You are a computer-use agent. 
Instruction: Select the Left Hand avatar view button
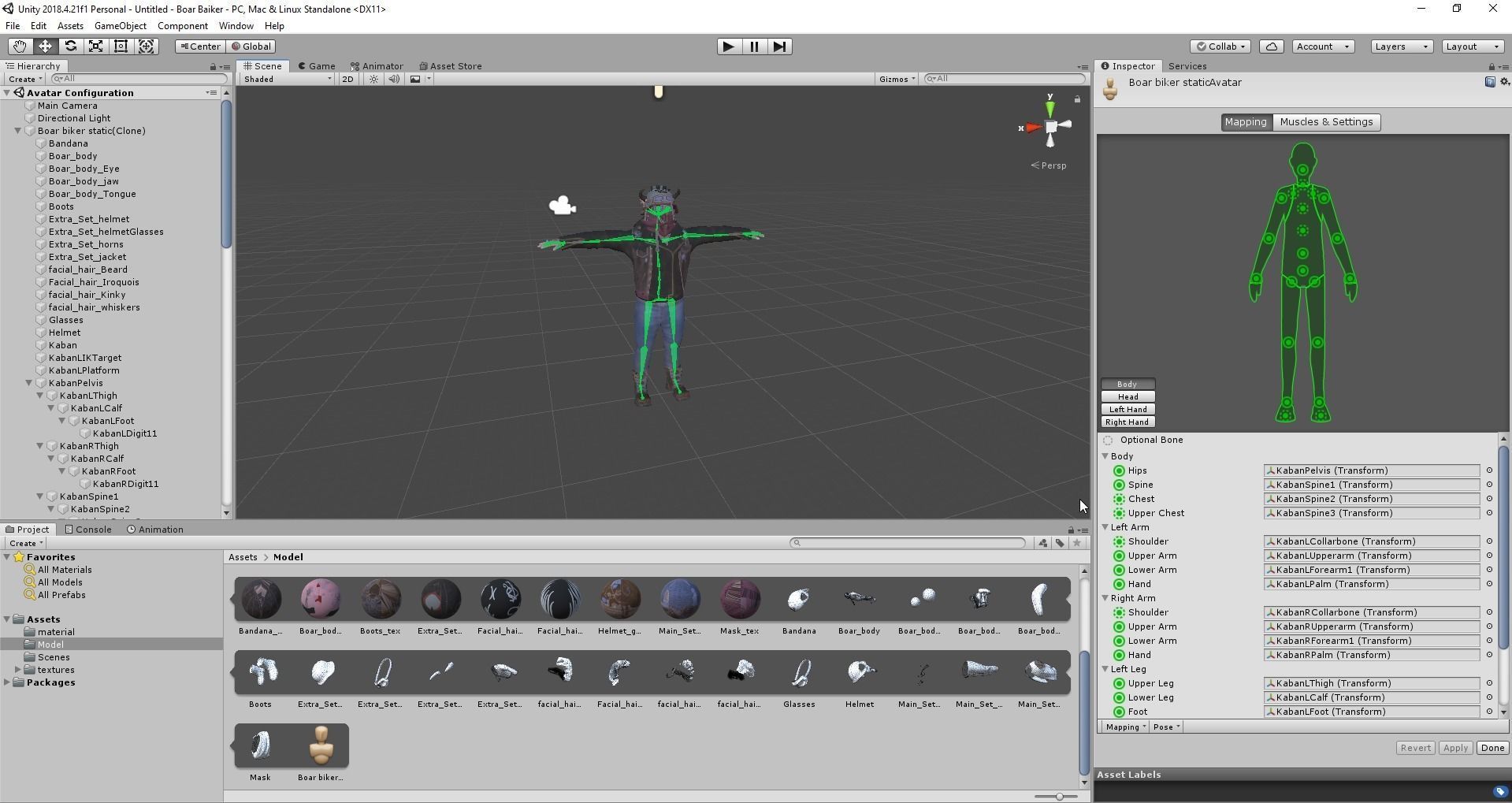[1127, 410]
